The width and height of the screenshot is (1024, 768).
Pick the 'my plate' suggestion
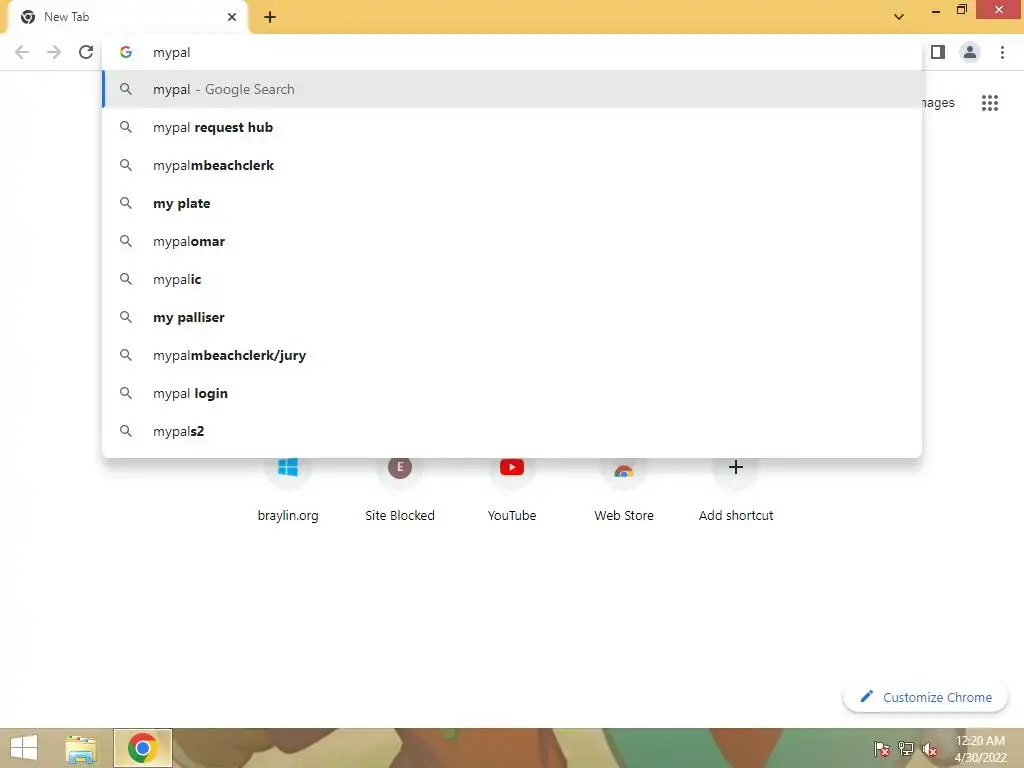coord(512,203)
